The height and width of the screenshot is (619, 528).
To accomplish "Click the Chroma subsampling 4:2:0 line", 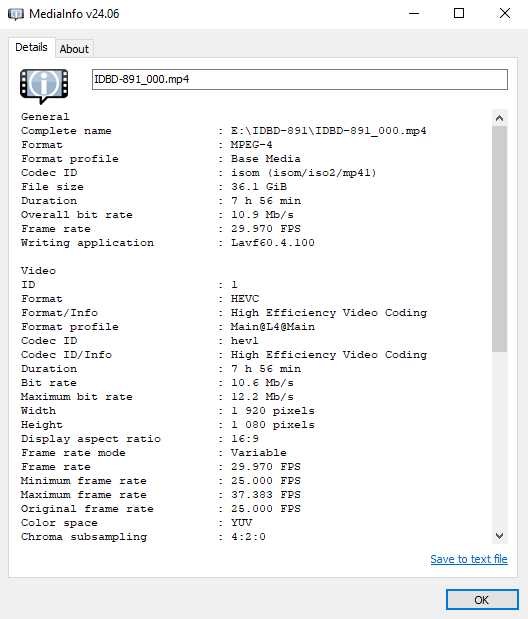I will click(143, 537).
